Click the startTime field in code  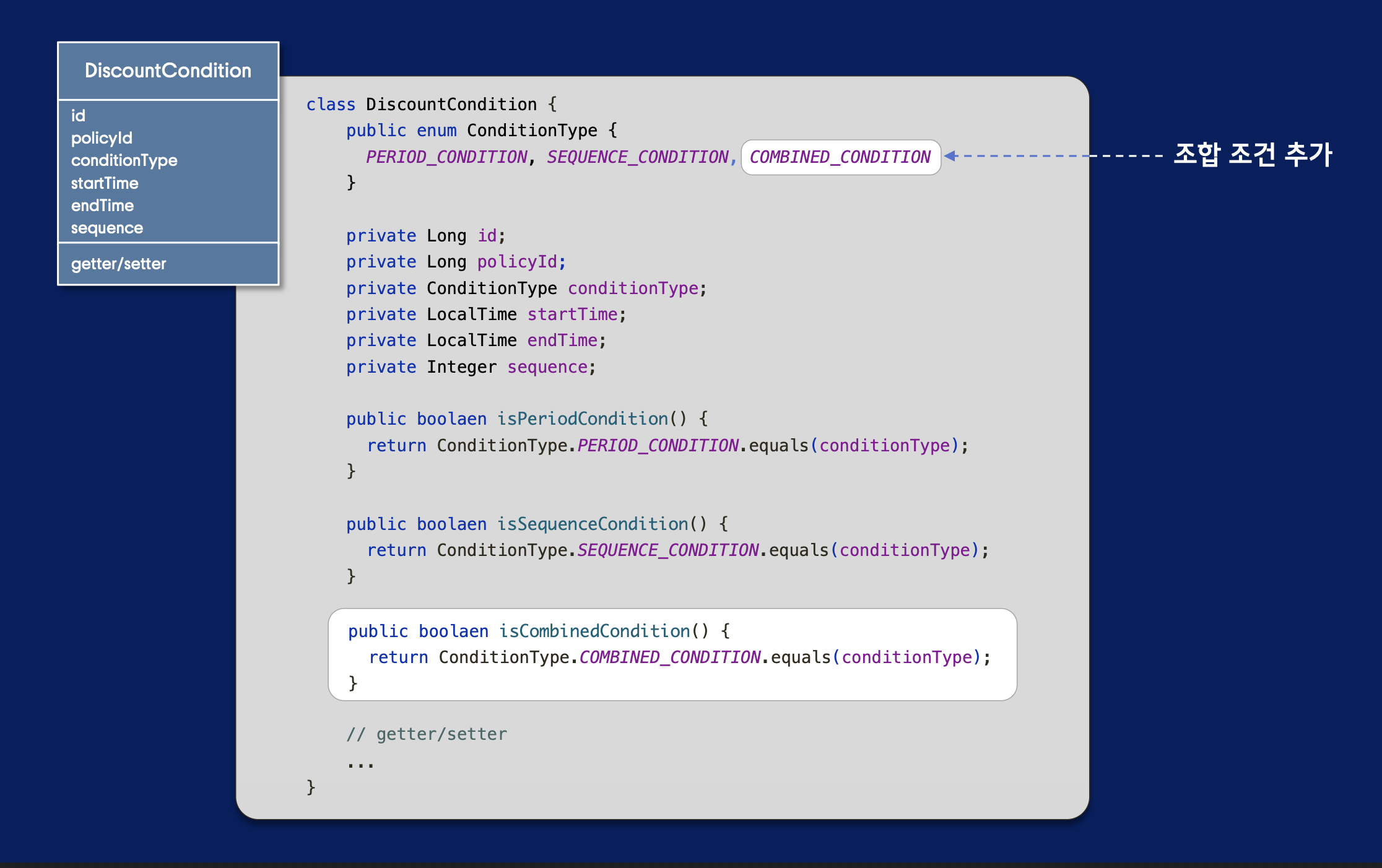coord(571,315)
